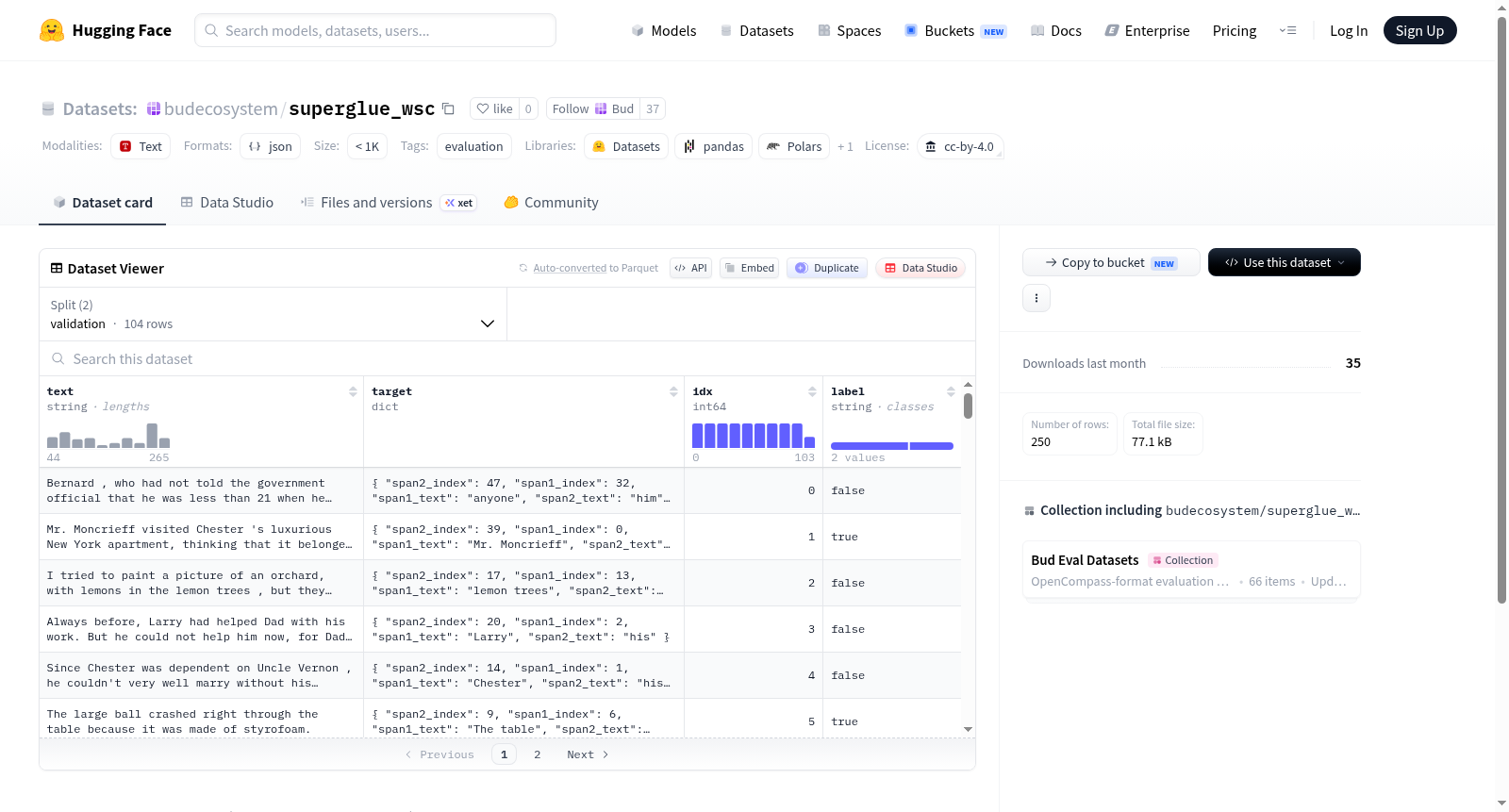Expand the Split validation dropdown
Viewport: 1509px width, 812px height.
274,314
